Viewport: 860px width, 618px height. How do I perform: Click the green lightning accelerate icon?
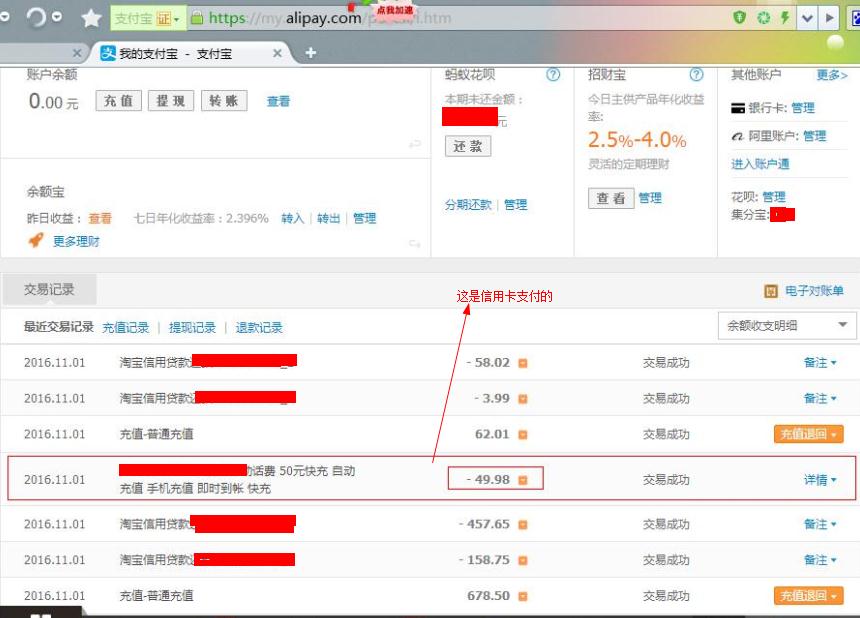[x=785, y=18]
